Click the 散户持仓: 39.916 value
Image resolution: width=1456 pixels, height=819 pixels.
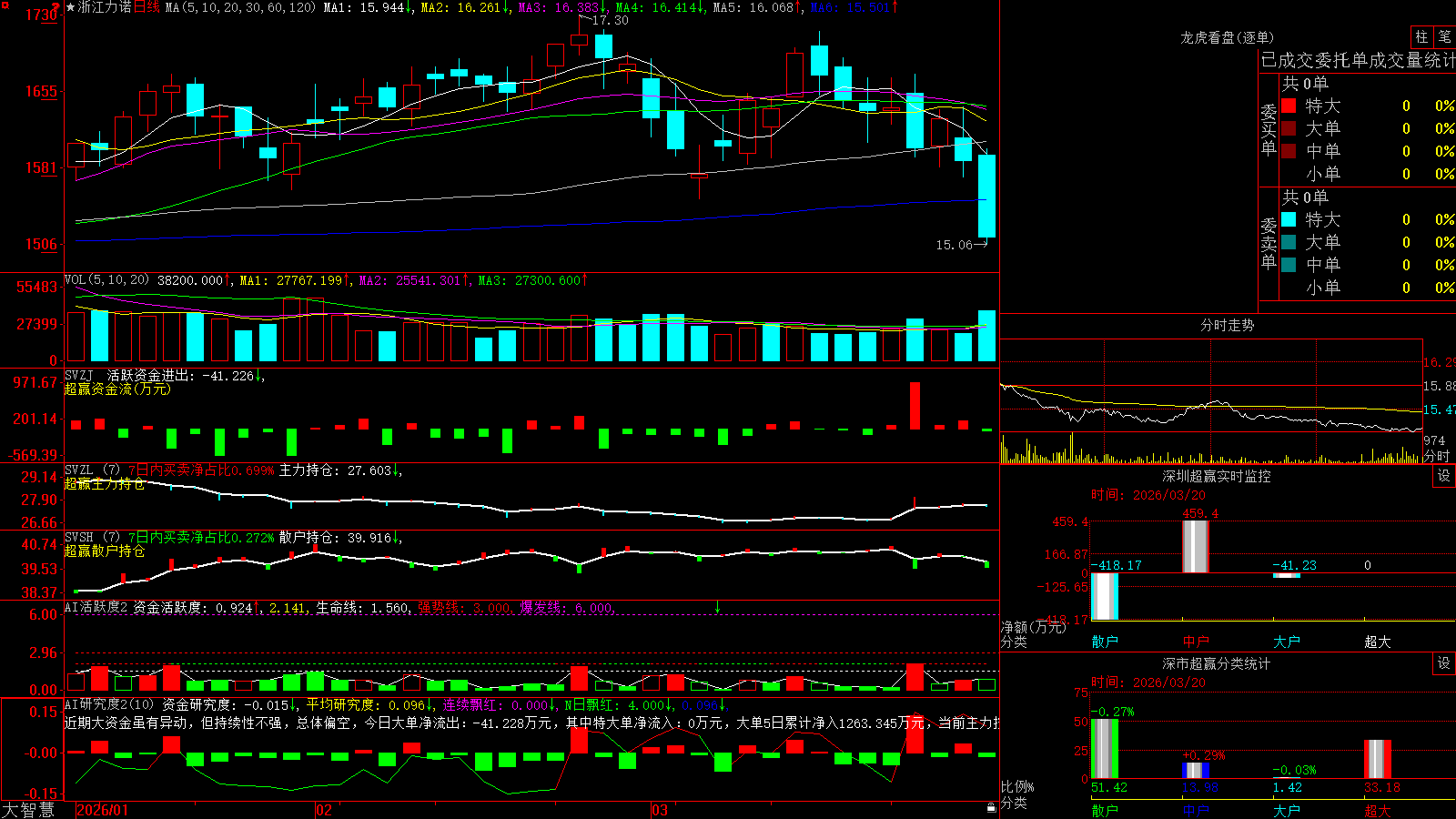tap(335, 538)
